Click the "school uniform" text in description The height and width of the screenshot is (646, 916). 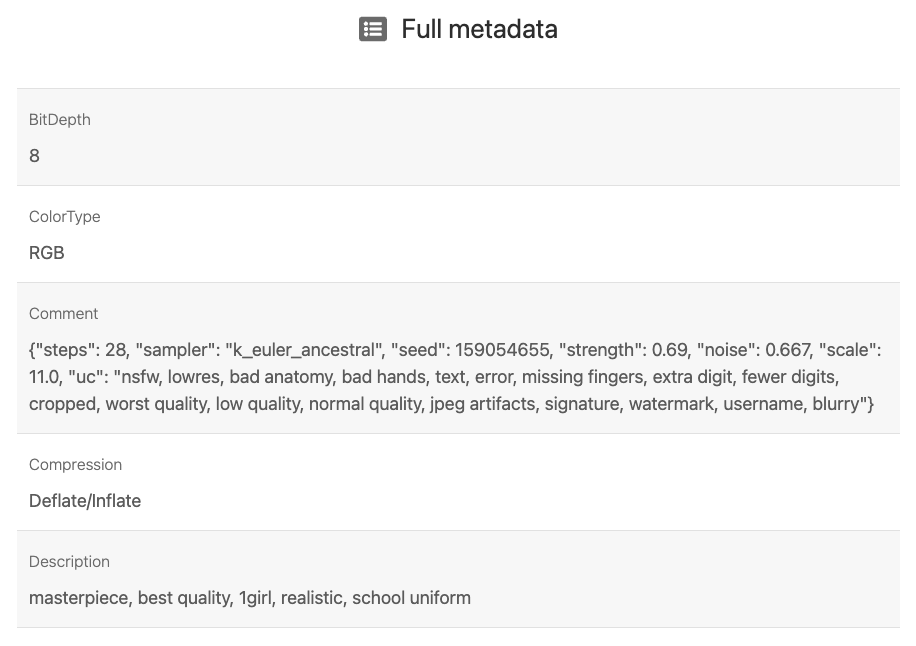click(x=411, y=598)
